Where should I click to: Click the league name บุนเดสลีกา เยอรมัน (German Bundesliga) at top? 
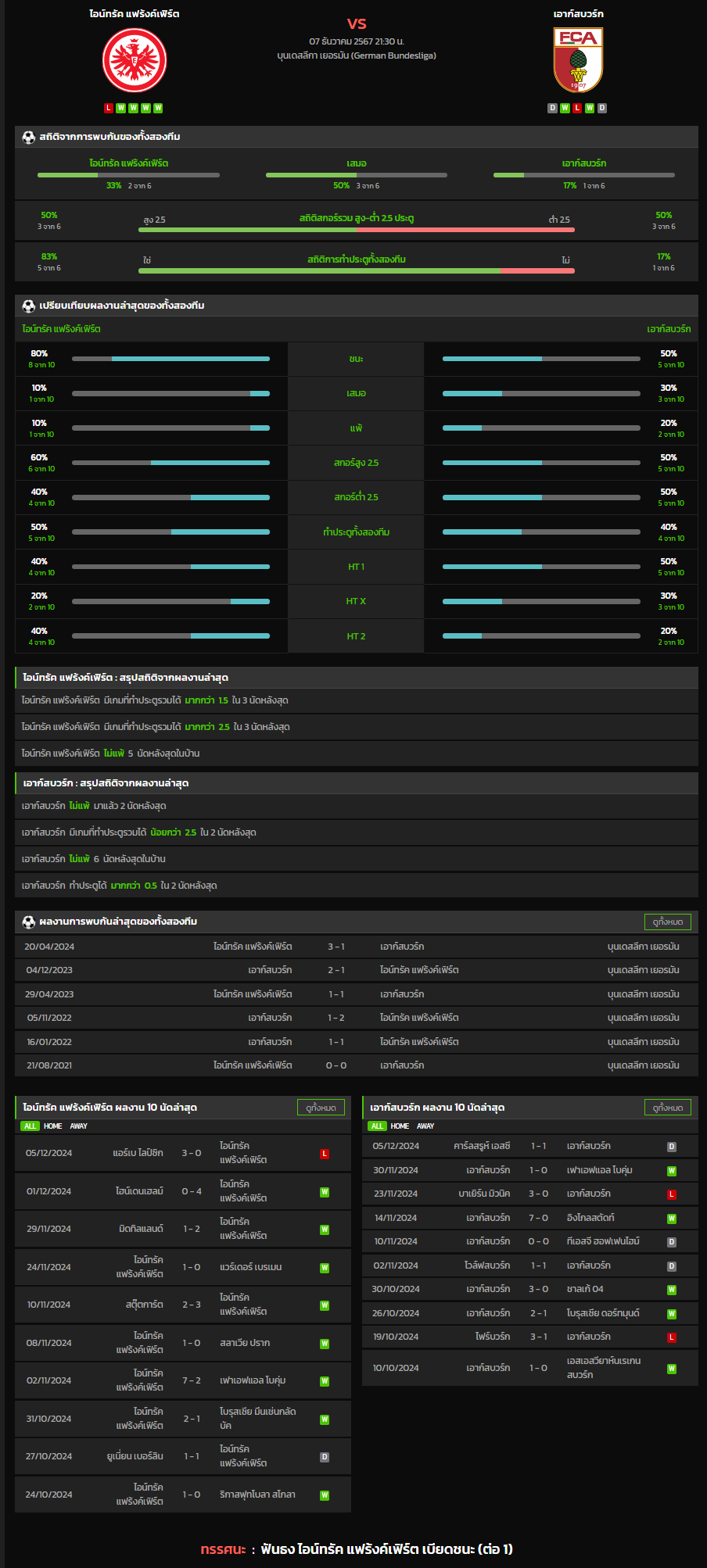[357, 55]
